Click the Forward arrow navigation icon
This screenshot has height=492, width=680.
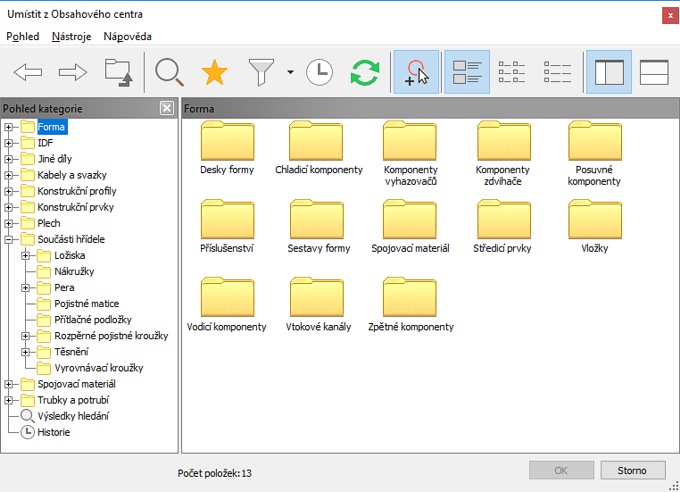coord(73,72)
